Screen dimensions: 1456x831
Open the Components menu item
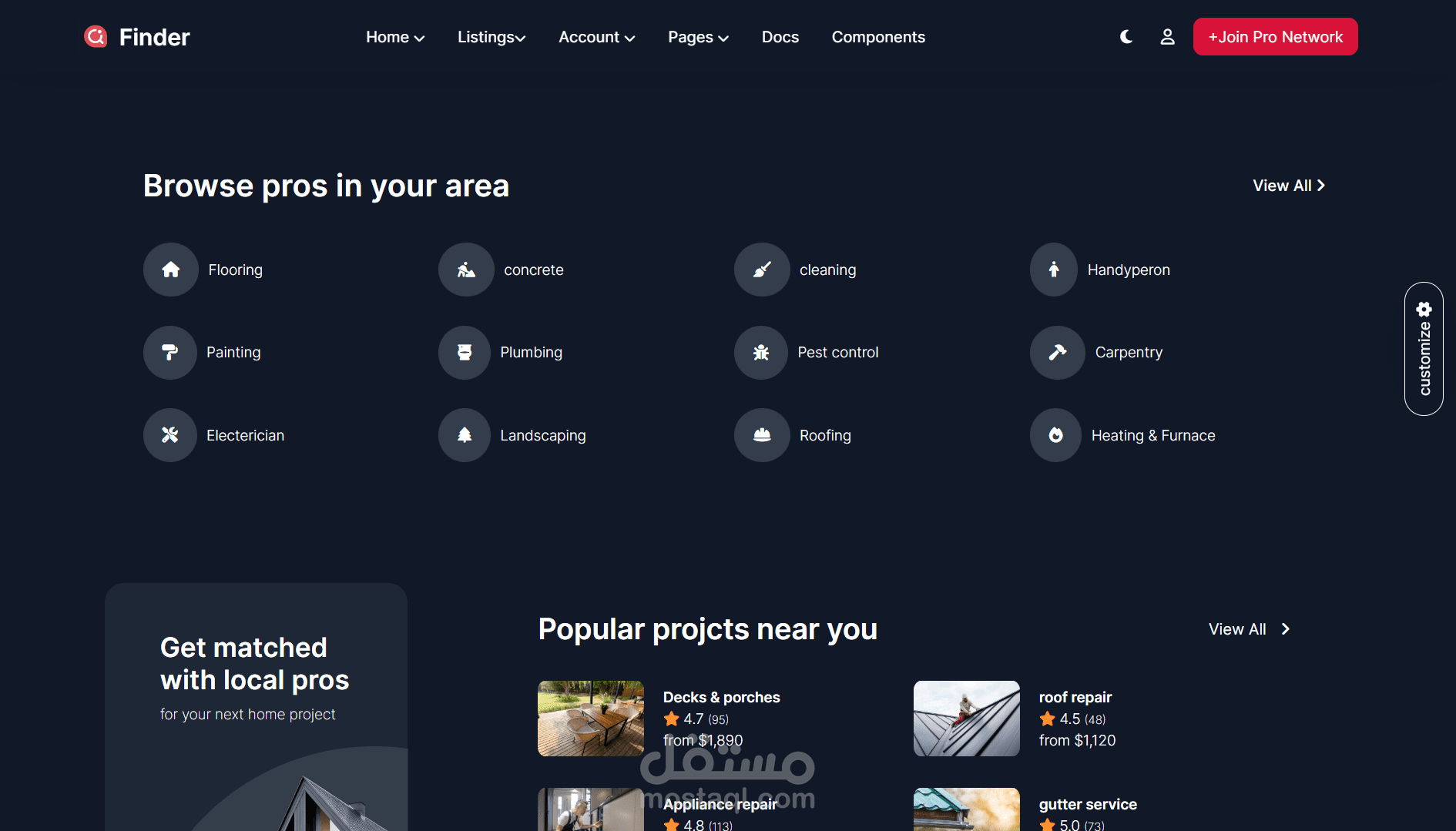pos(878,37)
